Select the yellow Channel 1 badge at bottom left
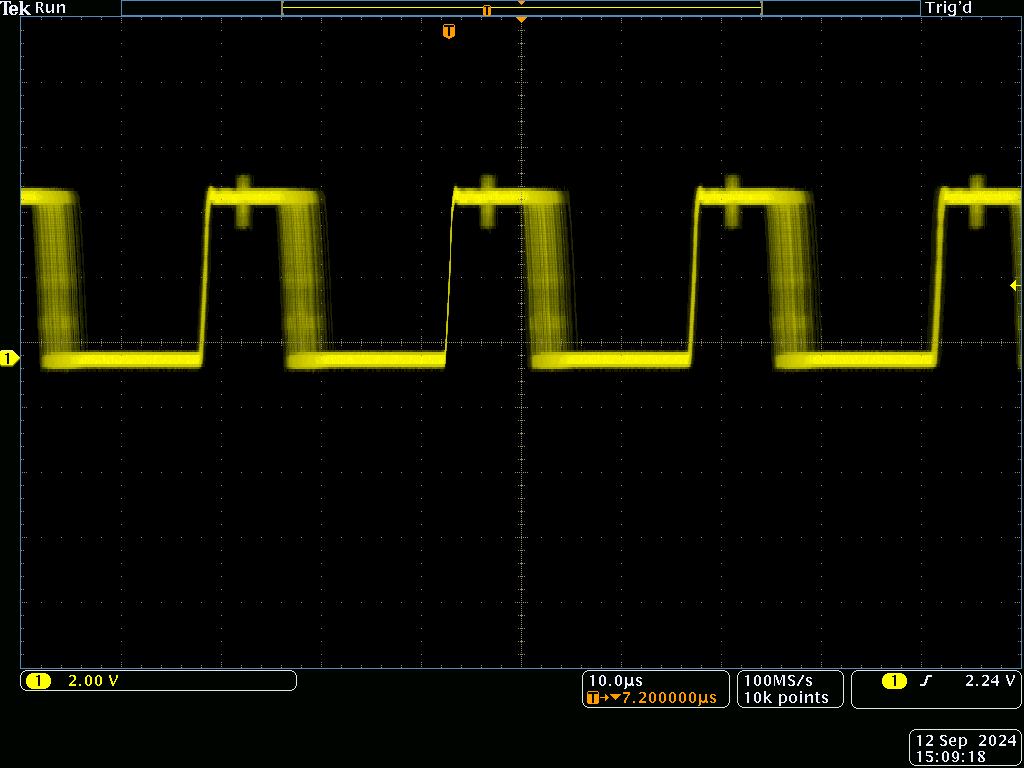This screenshot has width=1024, height=768. pos(40,680)
